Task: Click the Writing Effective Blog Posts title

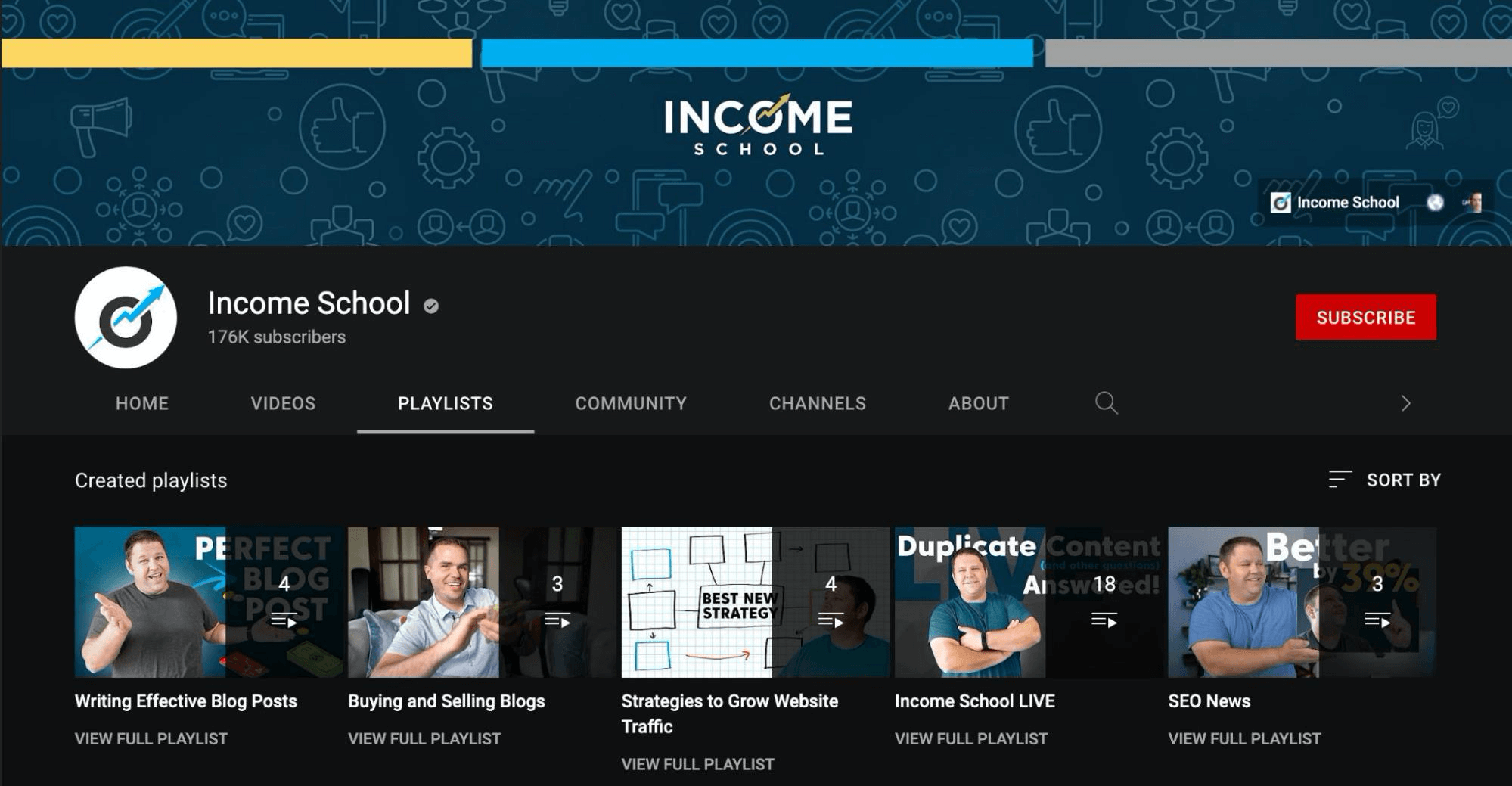Action: click(x=186, y=701)
